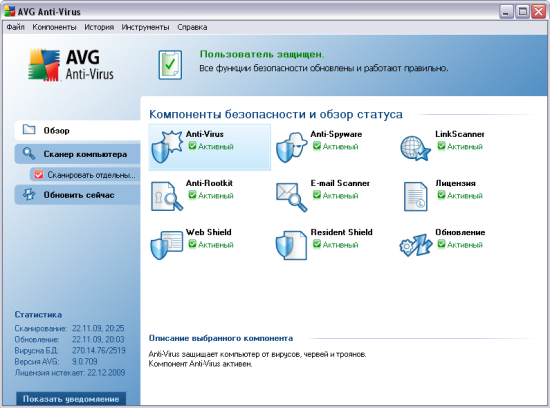Click the Сканирование date 22.11.09, 20:25

[x=98, y=328]
